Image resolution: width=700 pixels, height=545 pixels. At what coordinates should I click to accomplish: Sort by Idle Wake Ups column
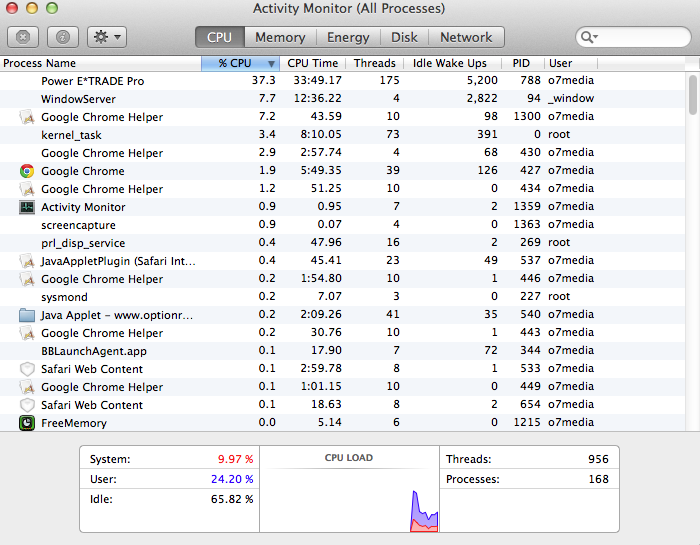[x=452, y=63]
